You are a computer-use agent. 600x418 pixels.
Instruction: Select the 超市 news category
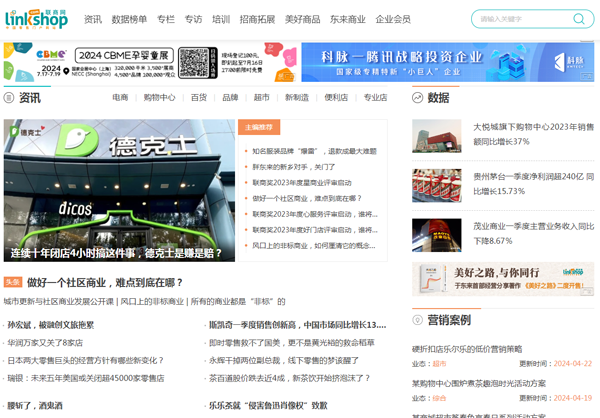[x=262, y=98]
